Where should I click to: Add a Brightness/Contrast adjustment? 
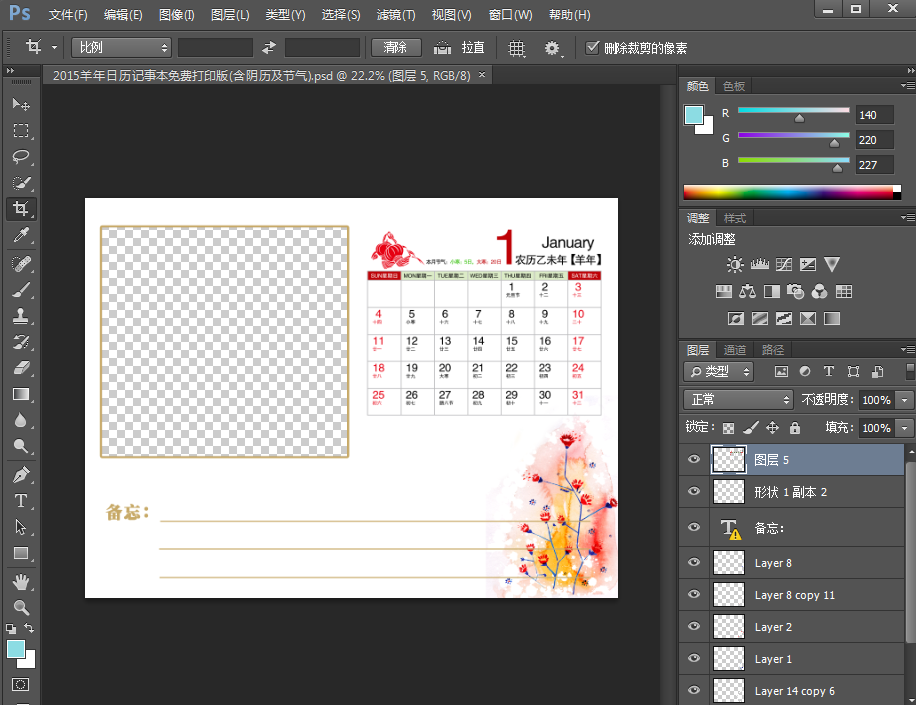coord(735,265)
